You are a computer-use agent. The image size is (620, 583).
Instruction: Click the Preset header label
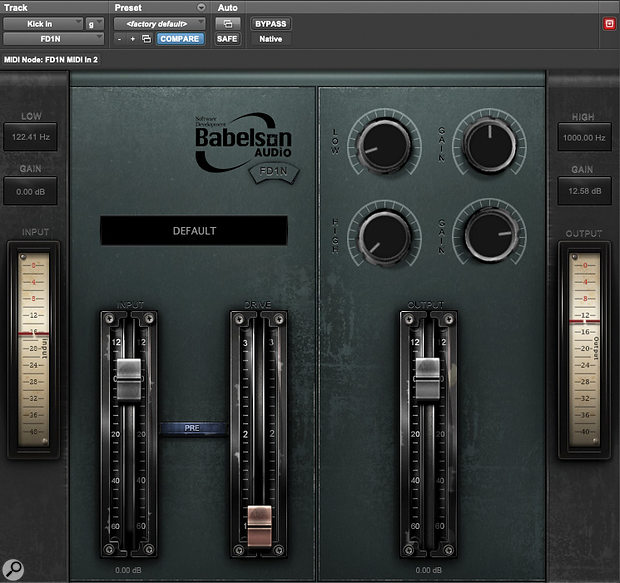[128, 8]
